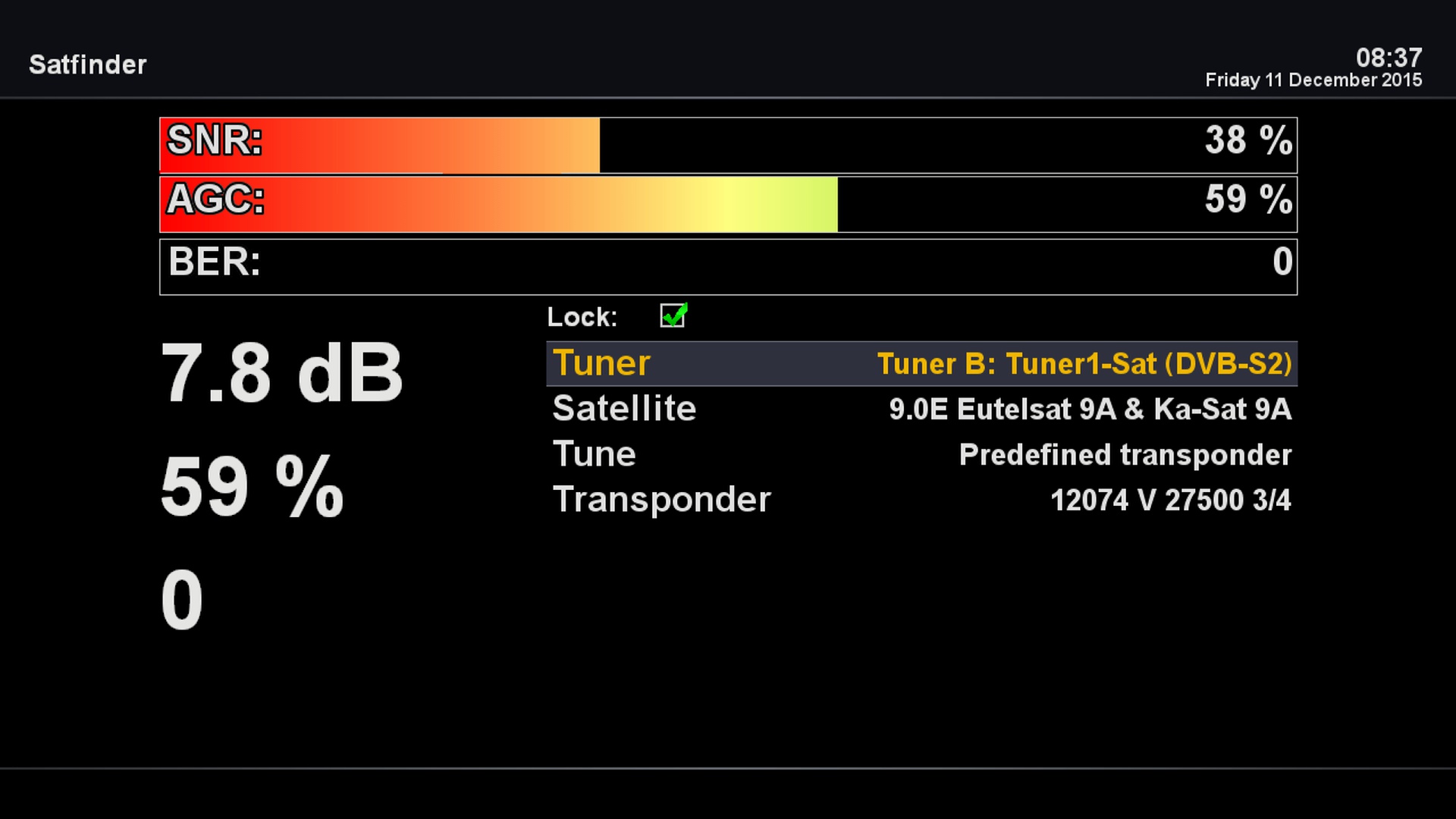Image resolution: width=1456 pixels, height=819 pixels.
Task: Change 9.0E Eutelsat 9A satellite value
Action: 1090,409
